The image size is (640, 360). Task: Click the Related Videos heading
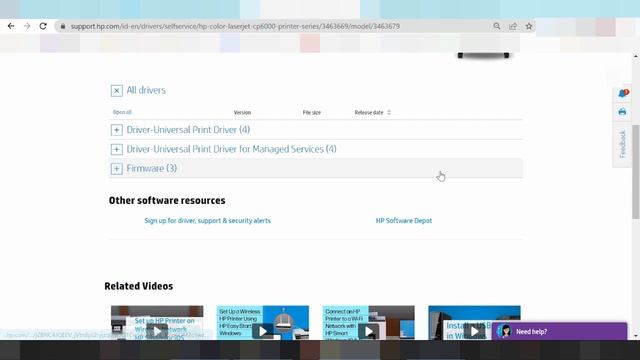pos(139,286)
